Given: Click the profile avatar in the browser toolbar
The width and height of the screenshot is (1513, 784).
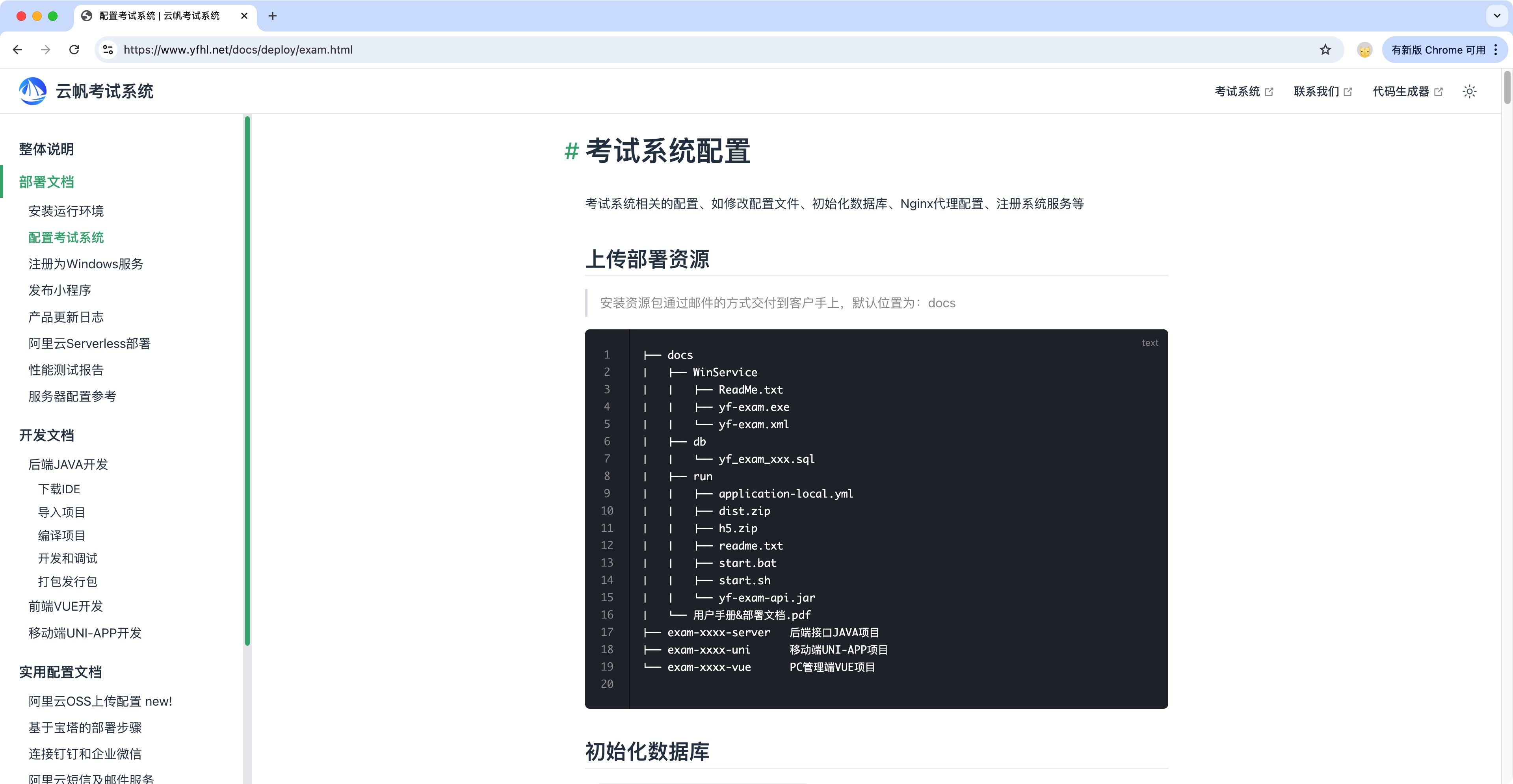Looking at the screenshot, I should tap(1364, 49).
